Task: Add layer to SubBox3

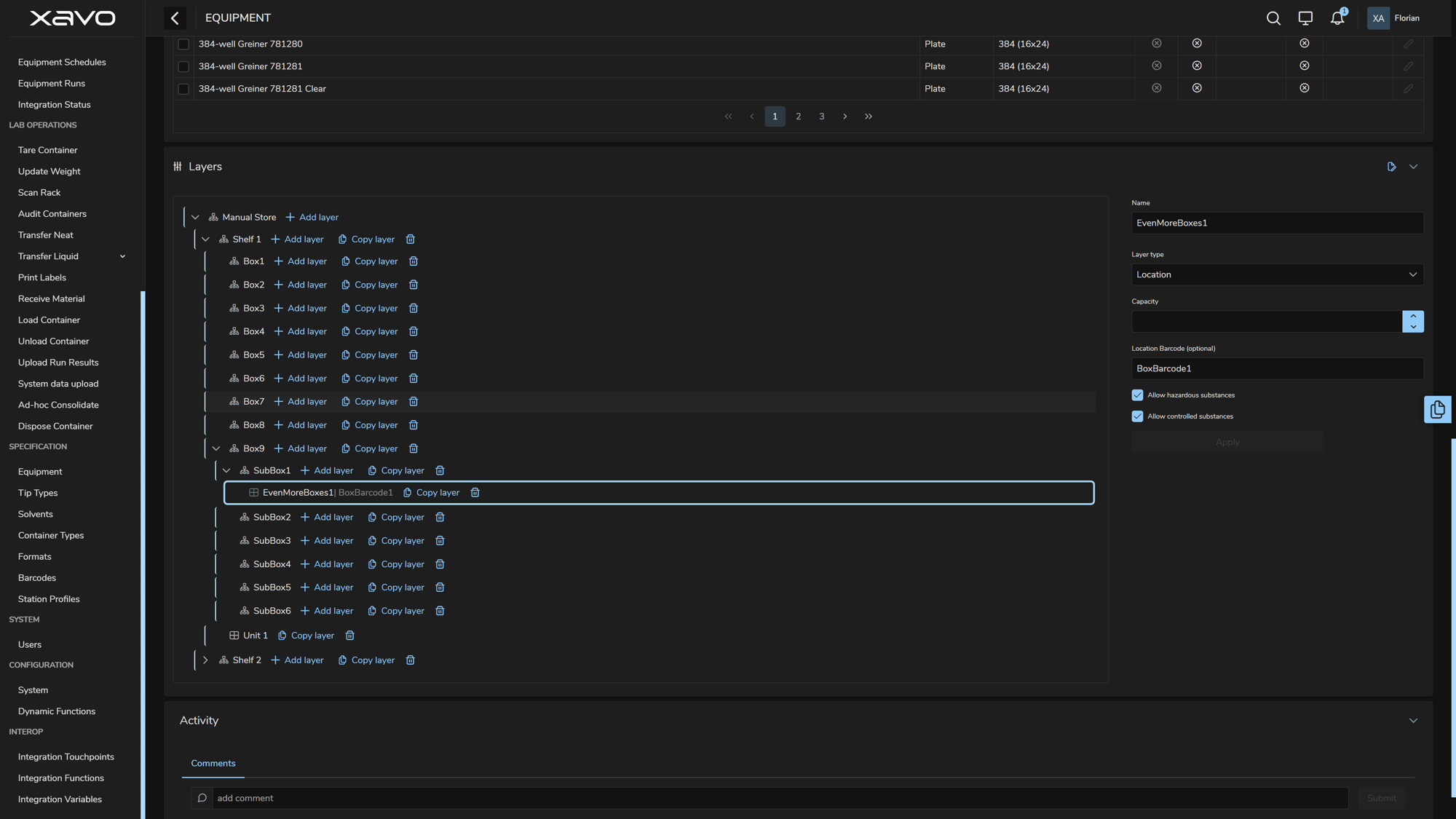Action: click(327, 541)
